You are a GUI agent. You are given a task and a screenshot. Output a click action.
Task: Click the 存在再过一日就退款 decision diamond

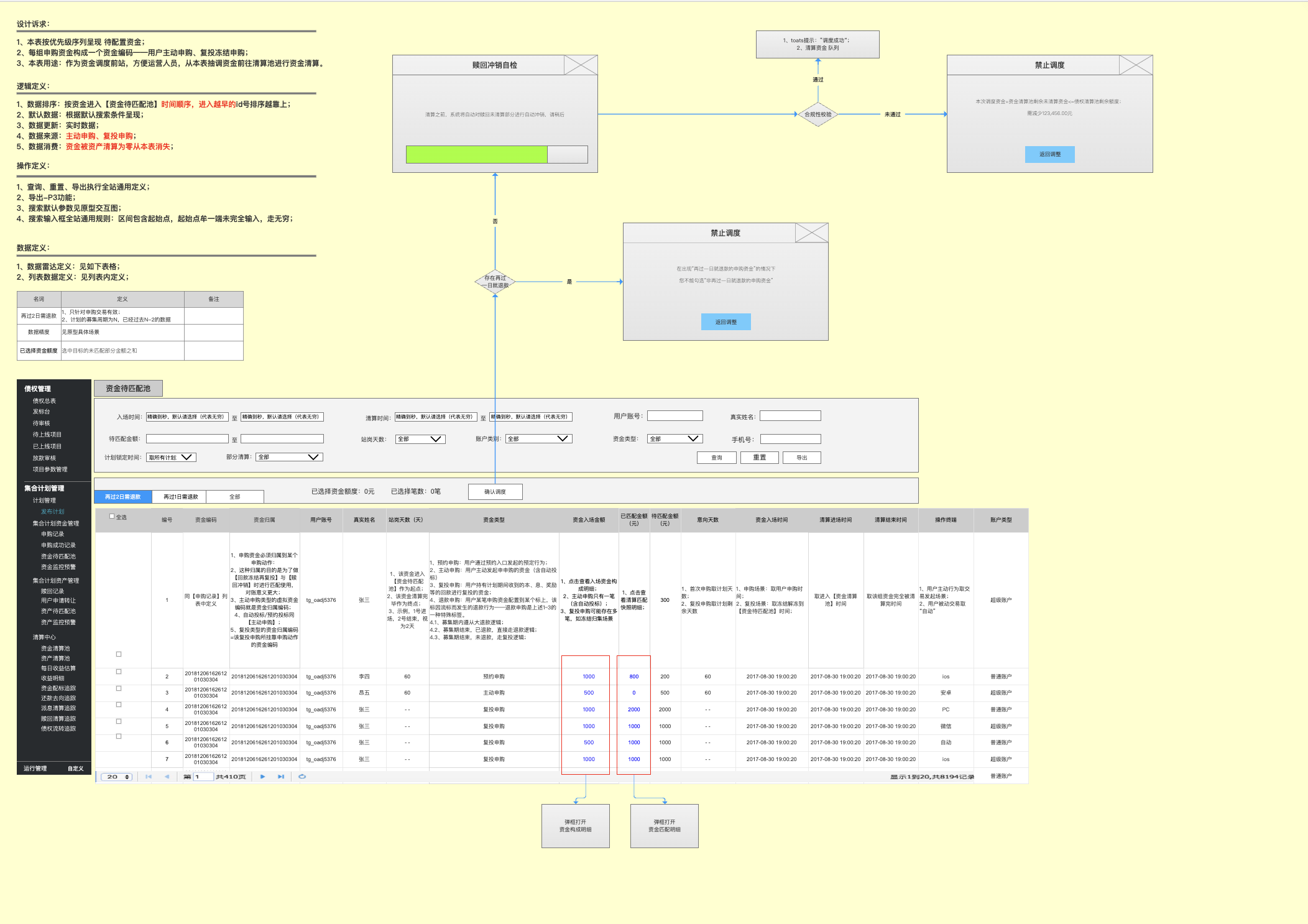tap(495, 282)
